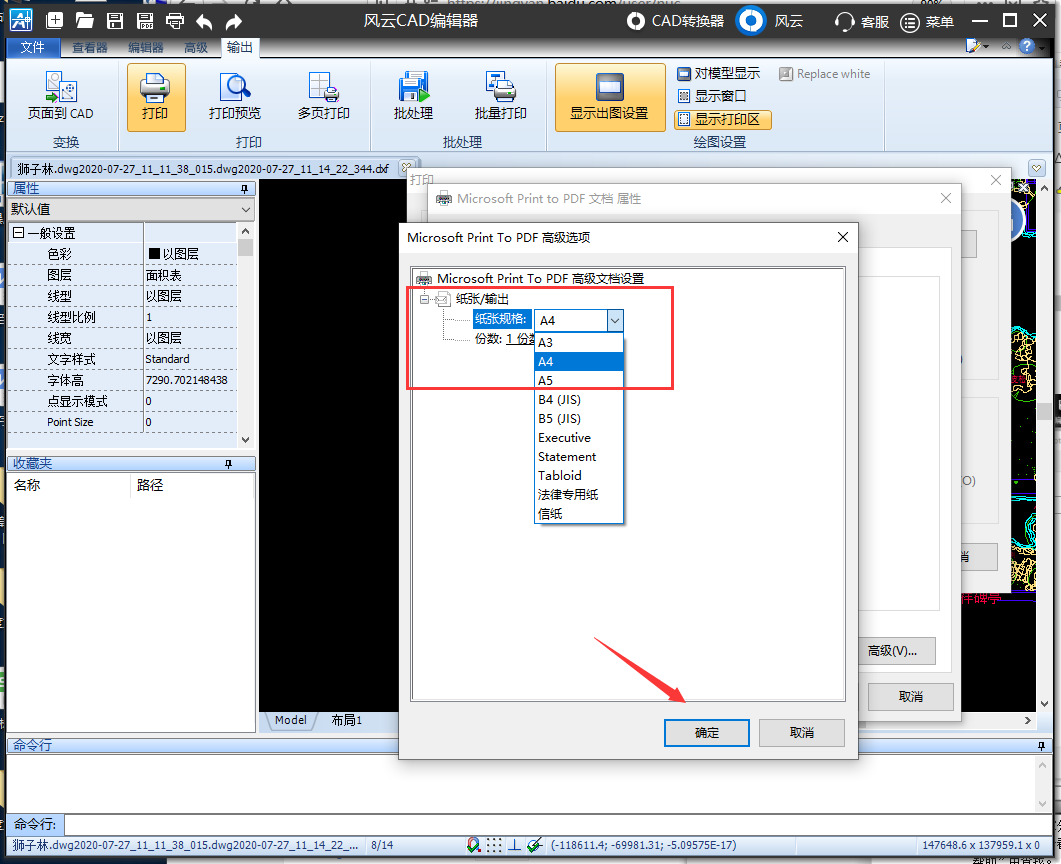Toggle the ortho icon in status bar
1061x864 pixels.
pos(514,845)
